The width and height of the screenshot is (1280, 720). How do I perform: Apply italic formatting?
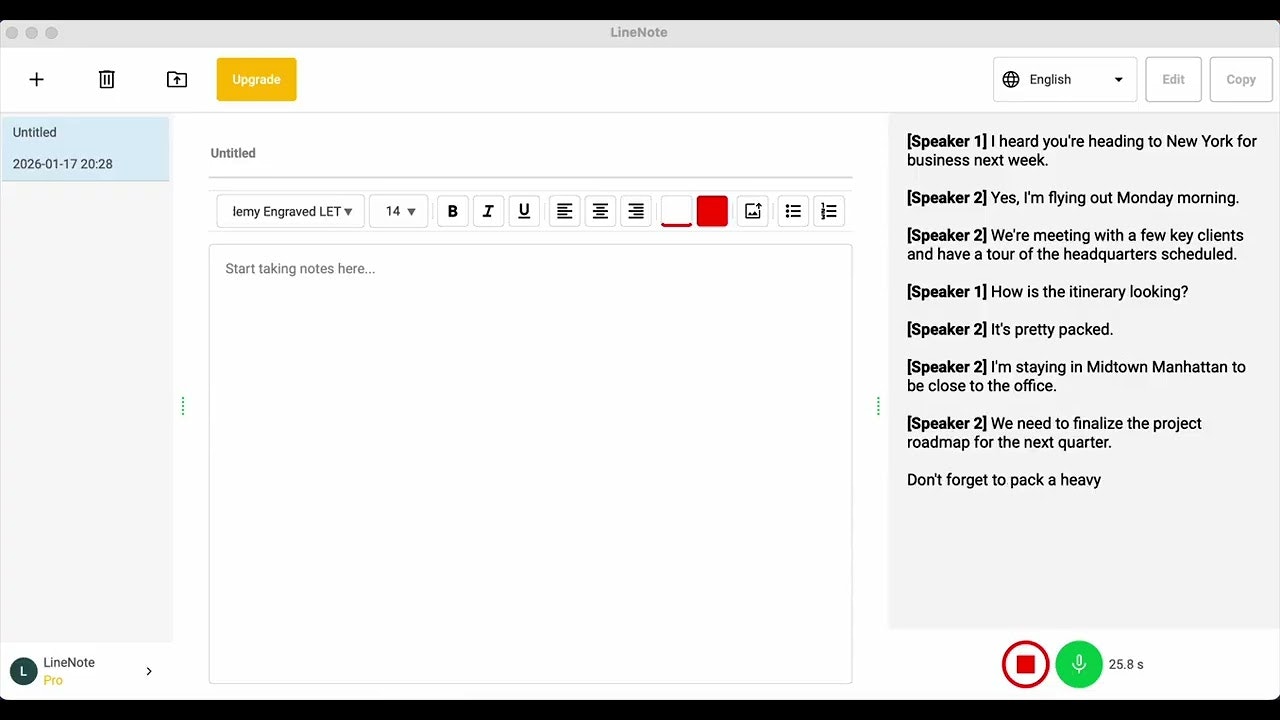(x=488, y=211)
